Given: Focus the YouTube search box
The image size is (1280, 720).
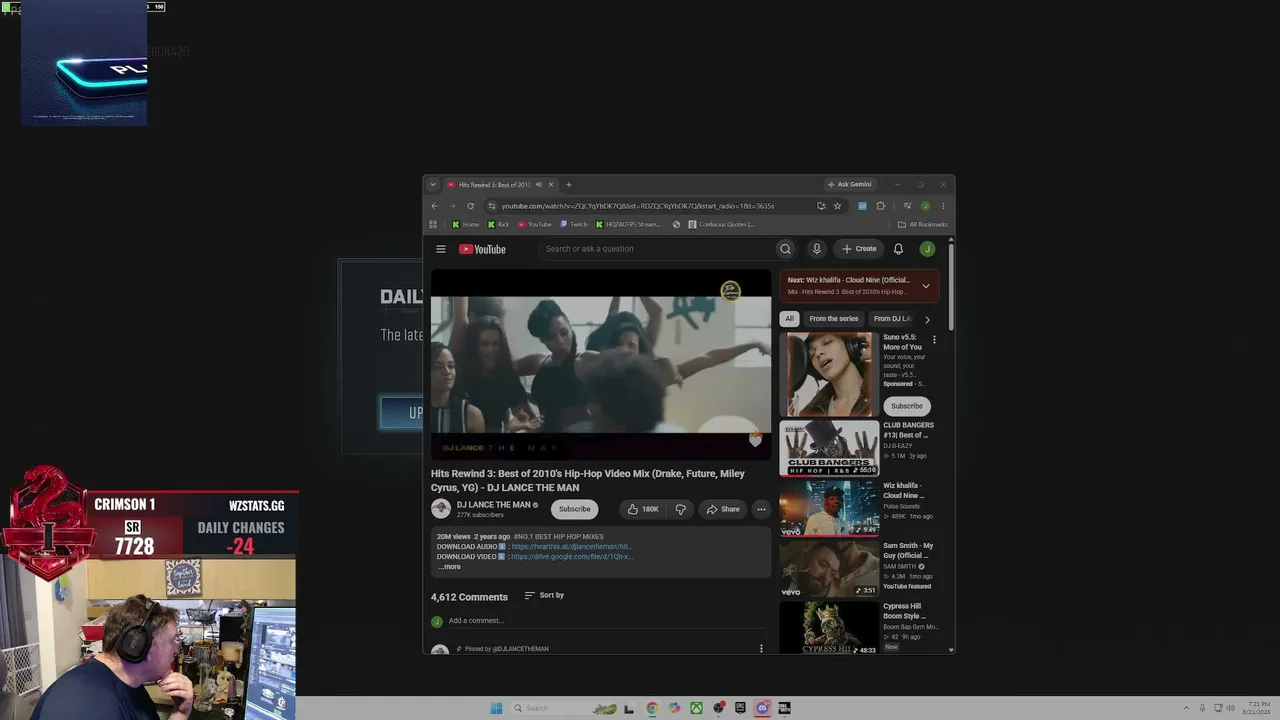Looking at the screenshot, I should tap(655, 249).
